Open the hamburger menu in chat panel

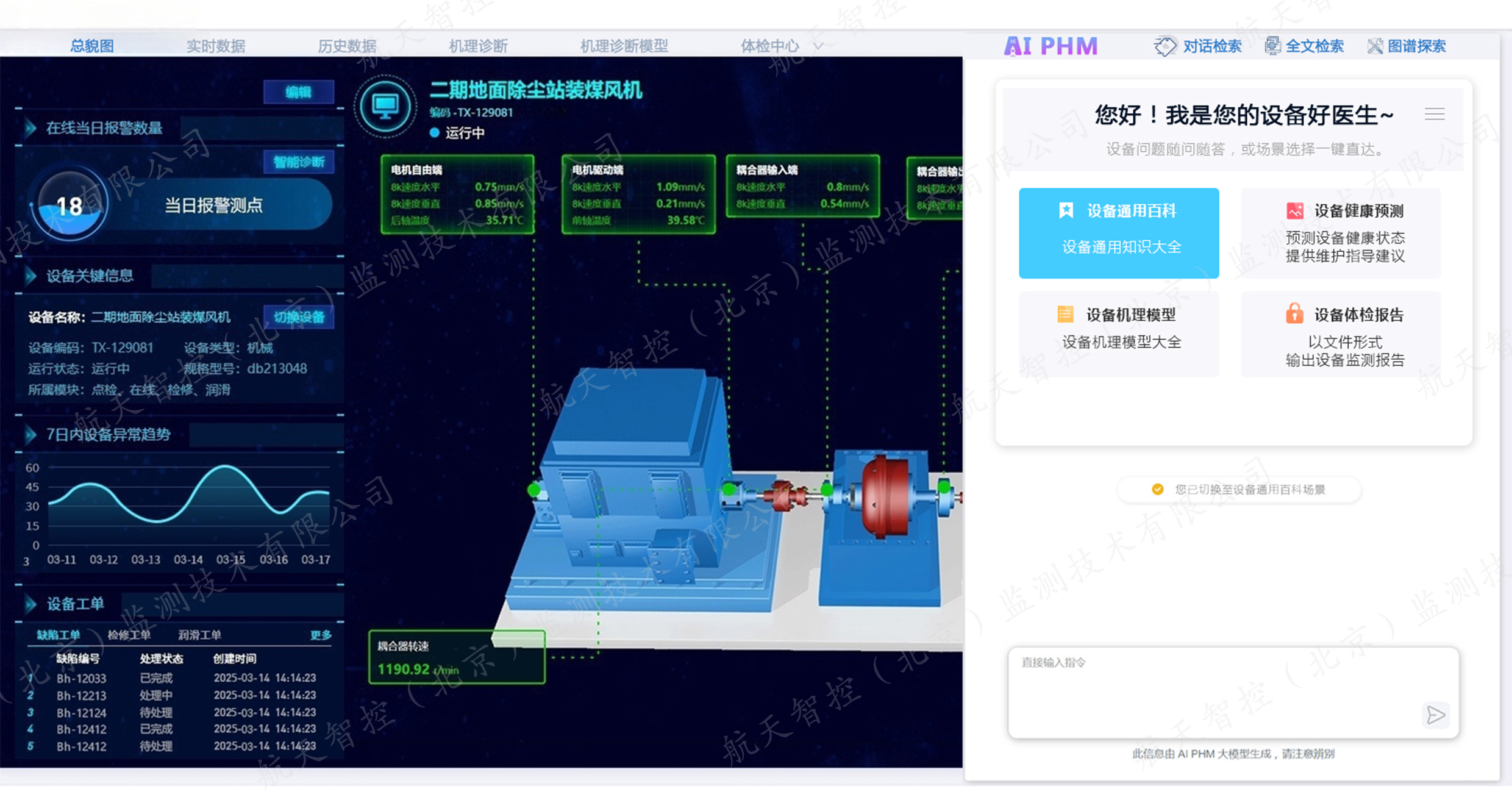point(1434,114)
